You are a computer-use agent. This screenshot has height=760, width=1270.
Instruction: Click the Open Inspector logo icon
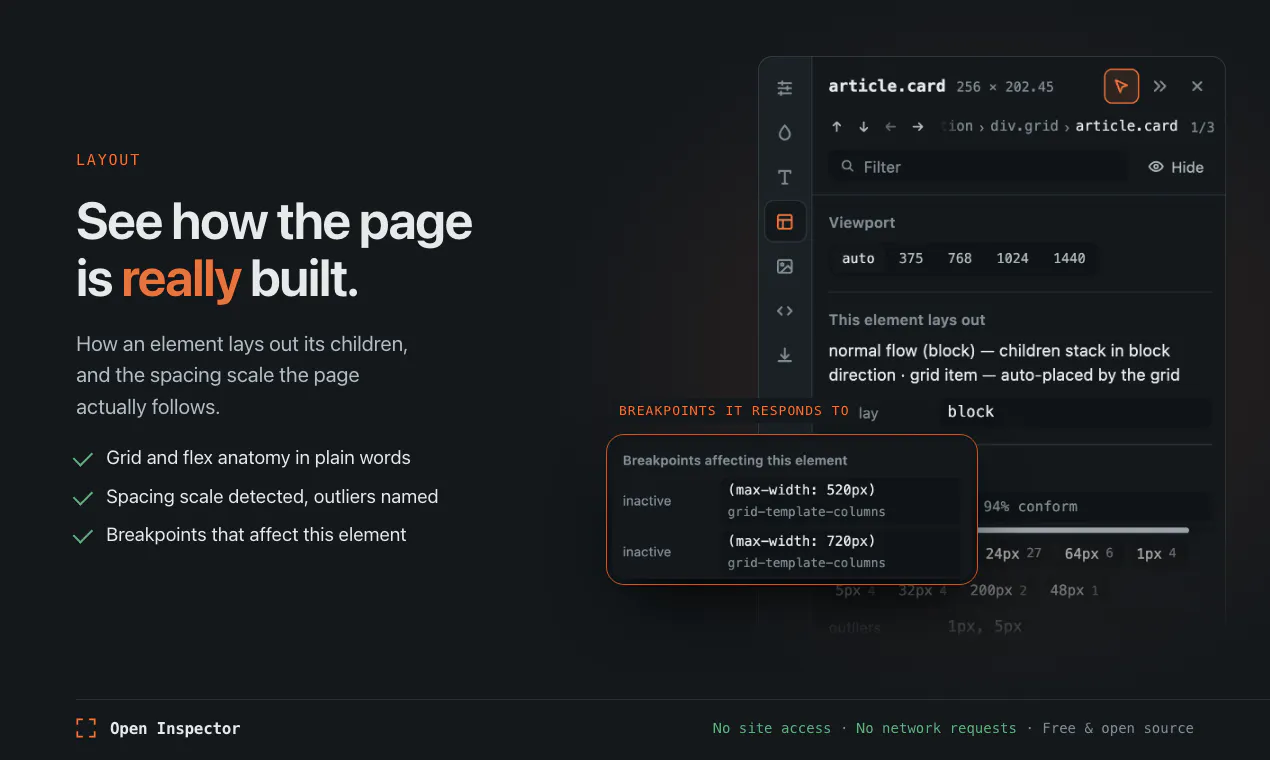87,728
